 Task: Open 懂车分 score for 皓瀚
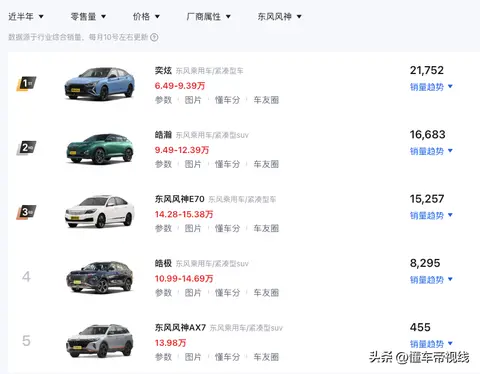[227, 164]
